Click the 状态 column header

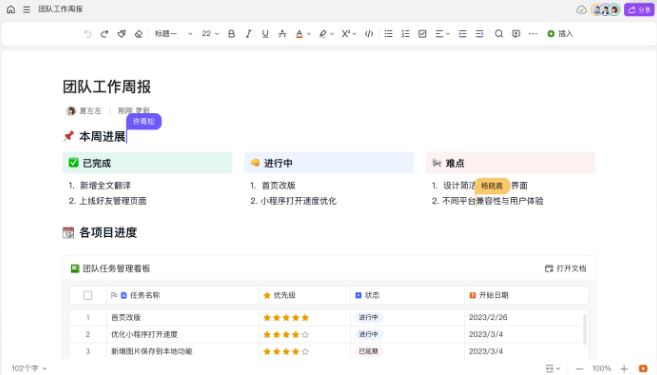coord(407,295)
